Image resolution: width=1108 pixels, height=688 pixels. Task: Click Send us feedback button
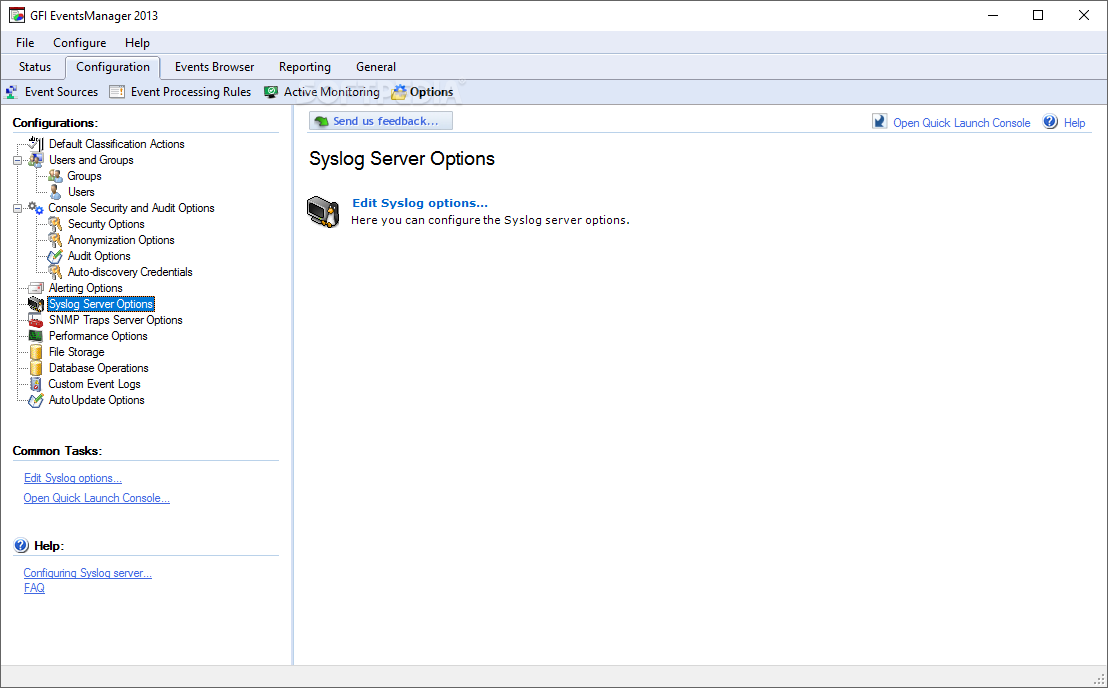click(x=381, y=121)
